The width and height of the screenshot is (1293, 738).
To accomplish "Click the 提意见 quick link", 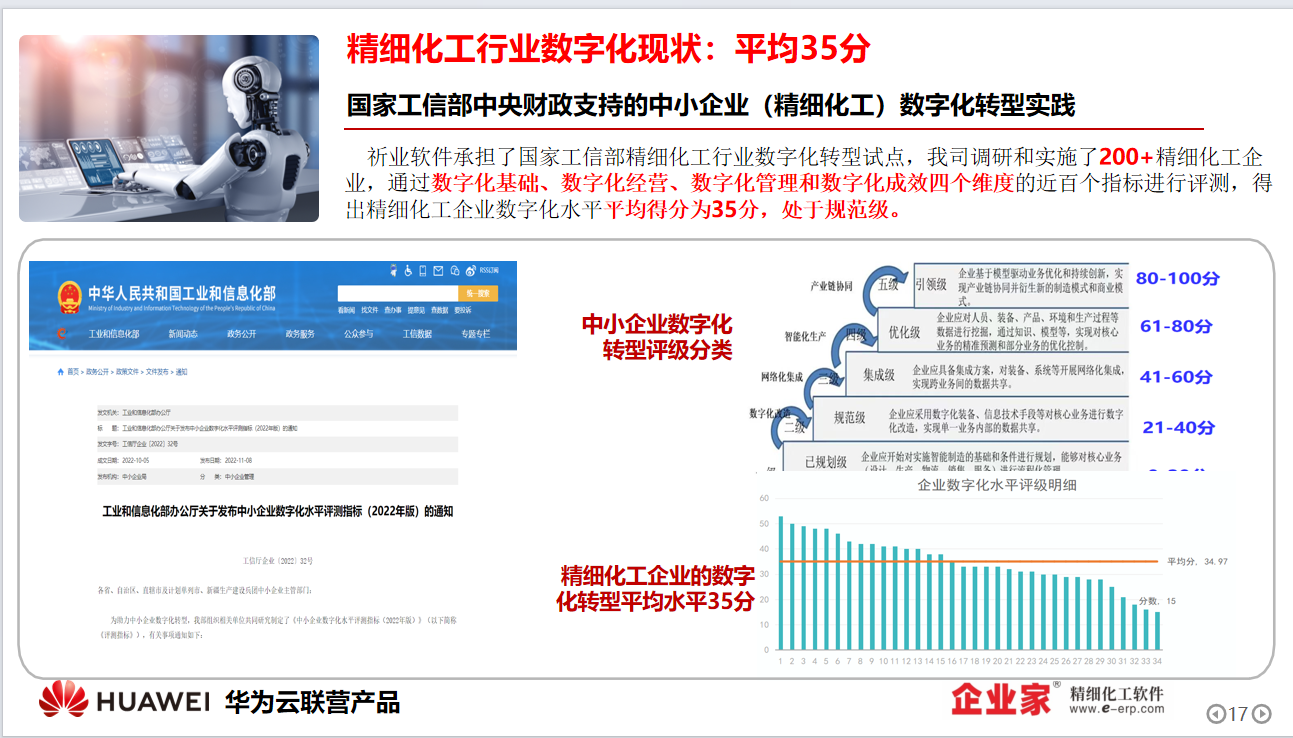I will 416,310.
